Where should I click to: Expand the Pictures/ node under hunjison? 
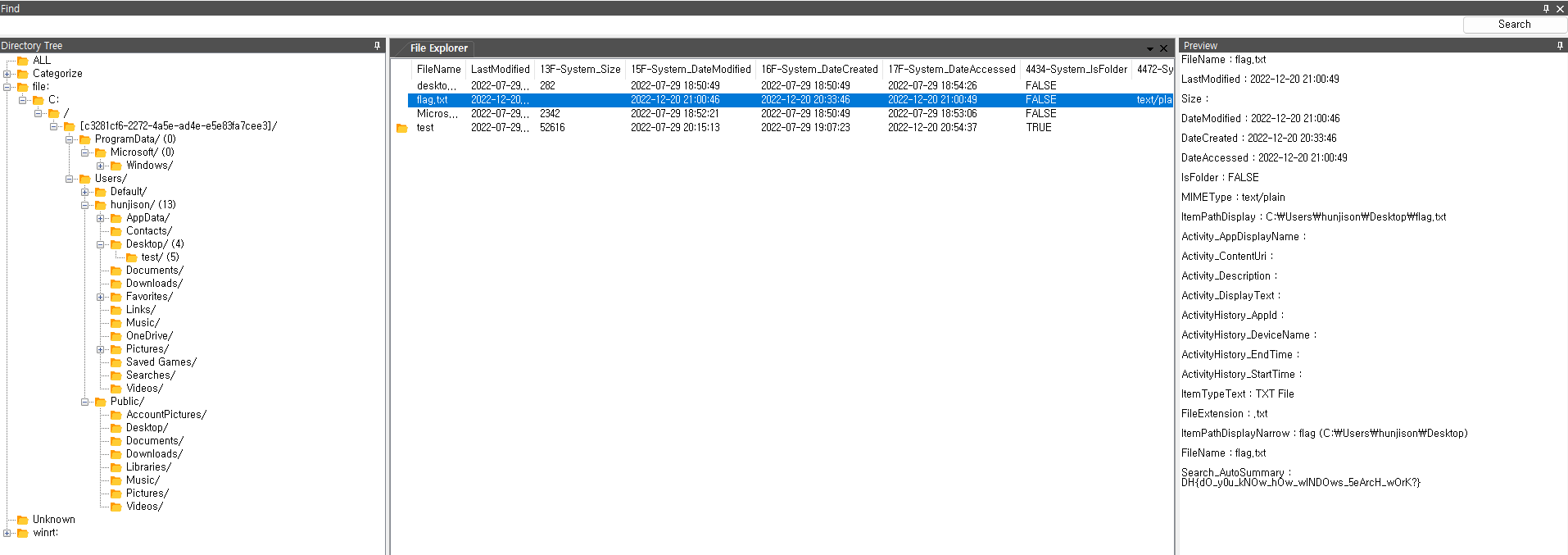tap(101, 349)
